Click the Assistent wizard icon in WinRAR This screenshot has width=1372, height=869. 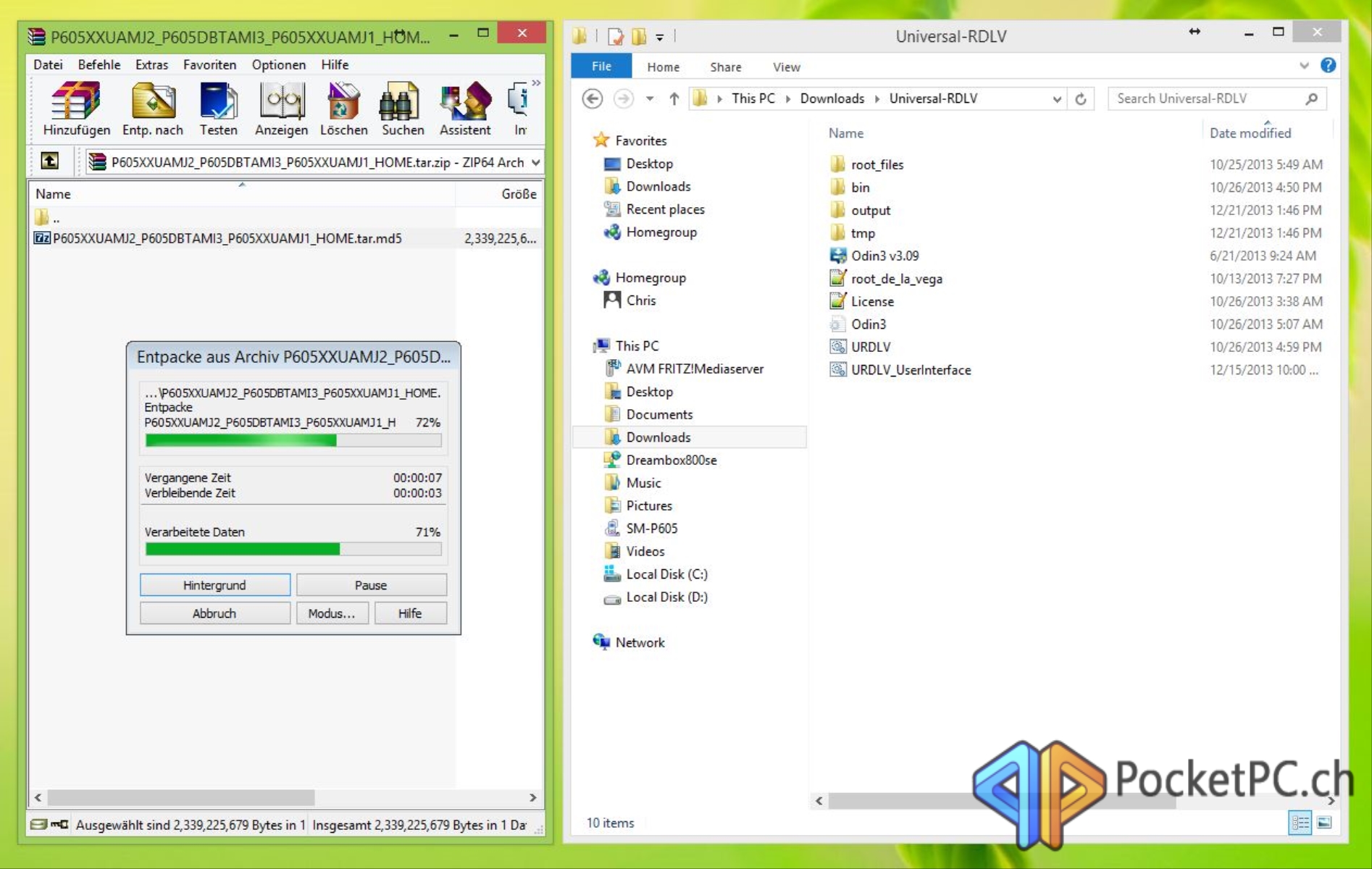pyautogui.click(x=465, y=109)
